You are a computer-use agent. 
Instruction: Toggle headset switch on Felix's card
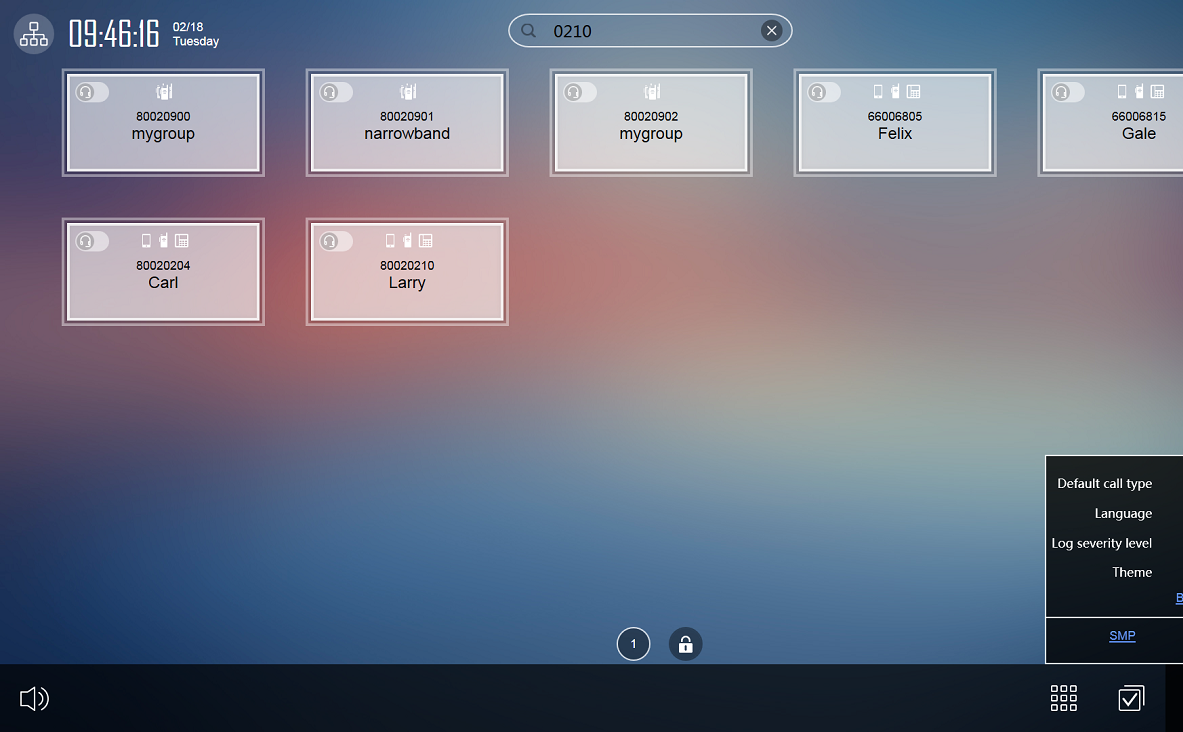point(824,92)
